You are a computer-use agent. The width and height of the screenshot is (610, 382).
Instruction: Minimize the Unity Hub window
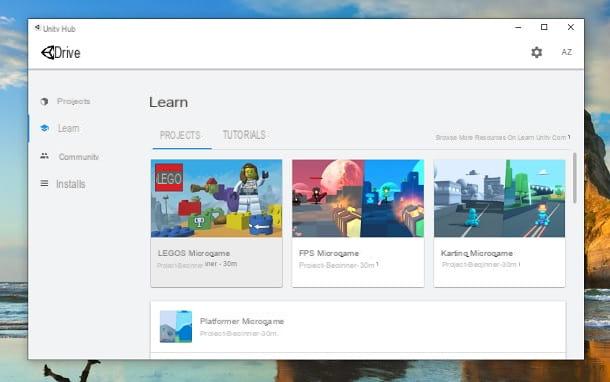(518, 27)
